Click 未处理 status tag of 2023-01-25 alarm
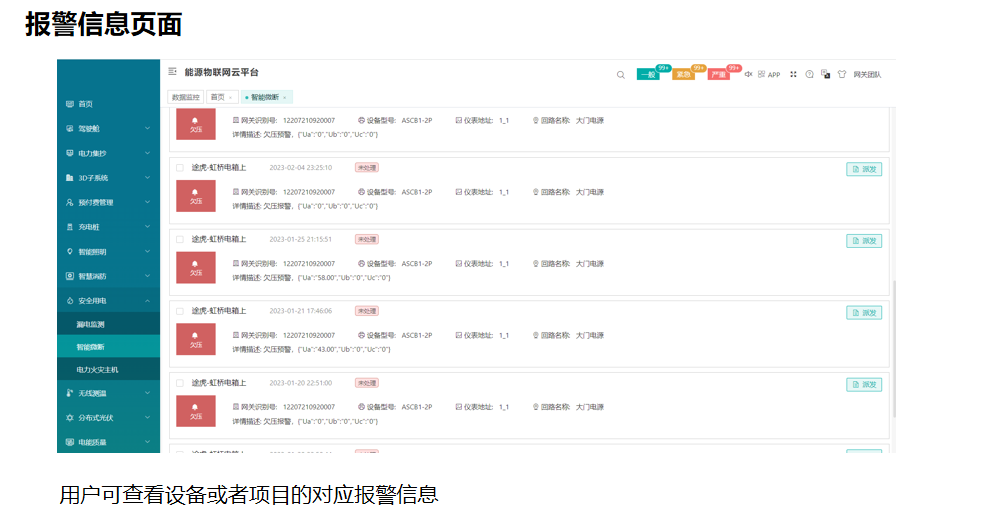 pyautogui.click(x=367, y=240)
